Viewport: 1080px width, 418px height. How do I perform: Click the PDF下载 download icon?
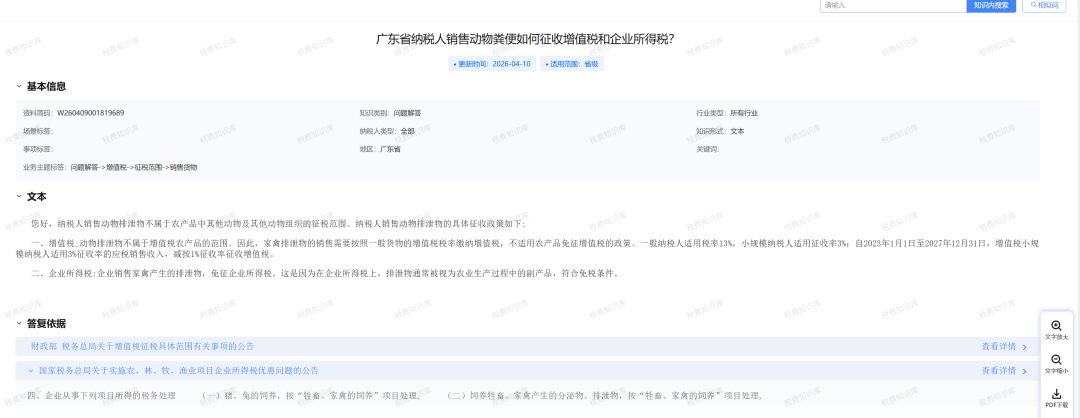(x=1057, y=394)
